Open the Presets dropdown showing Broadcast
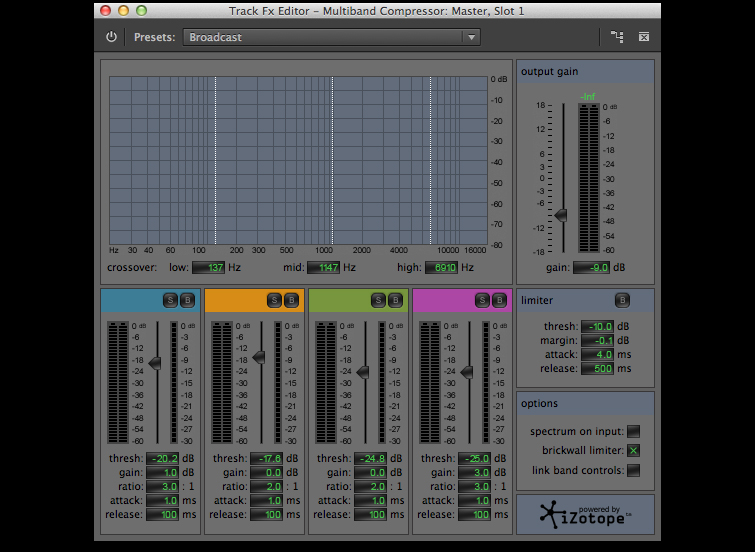 click(331, 37)
